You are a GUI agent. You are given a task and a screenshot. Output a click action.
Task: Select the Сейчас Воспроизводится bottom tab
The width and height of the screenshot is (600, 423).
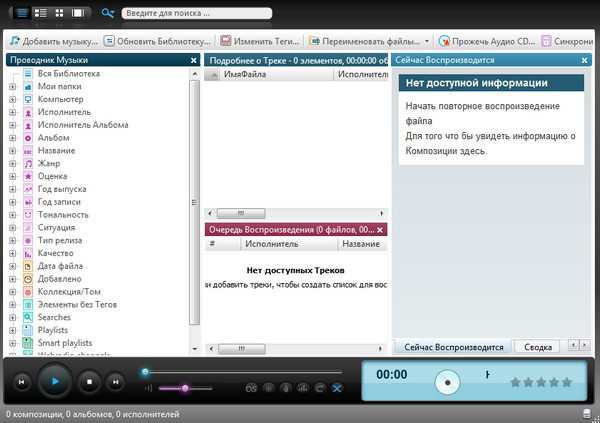coord(452,347)
